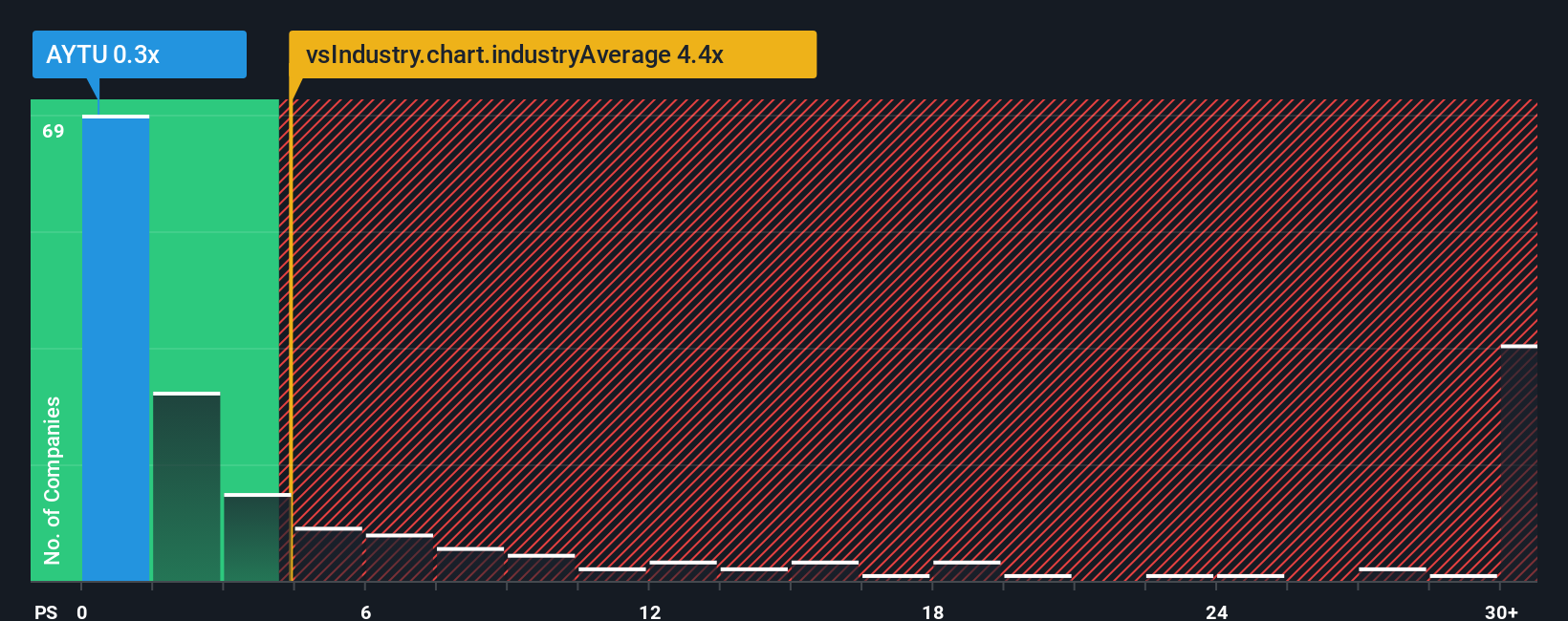The width and height of the screenshot is (1568, 621).
Task: Click the industryAverage 4.4x yellow label
Action: coord(553,54)
